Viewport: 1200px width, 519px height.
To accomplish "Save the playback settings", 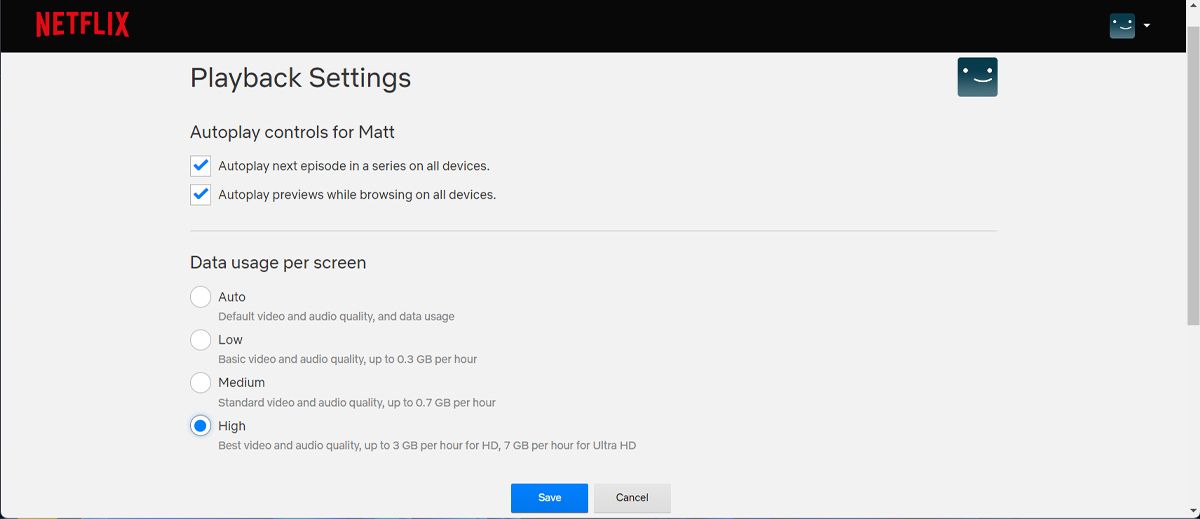I will [x=549, y=498].
